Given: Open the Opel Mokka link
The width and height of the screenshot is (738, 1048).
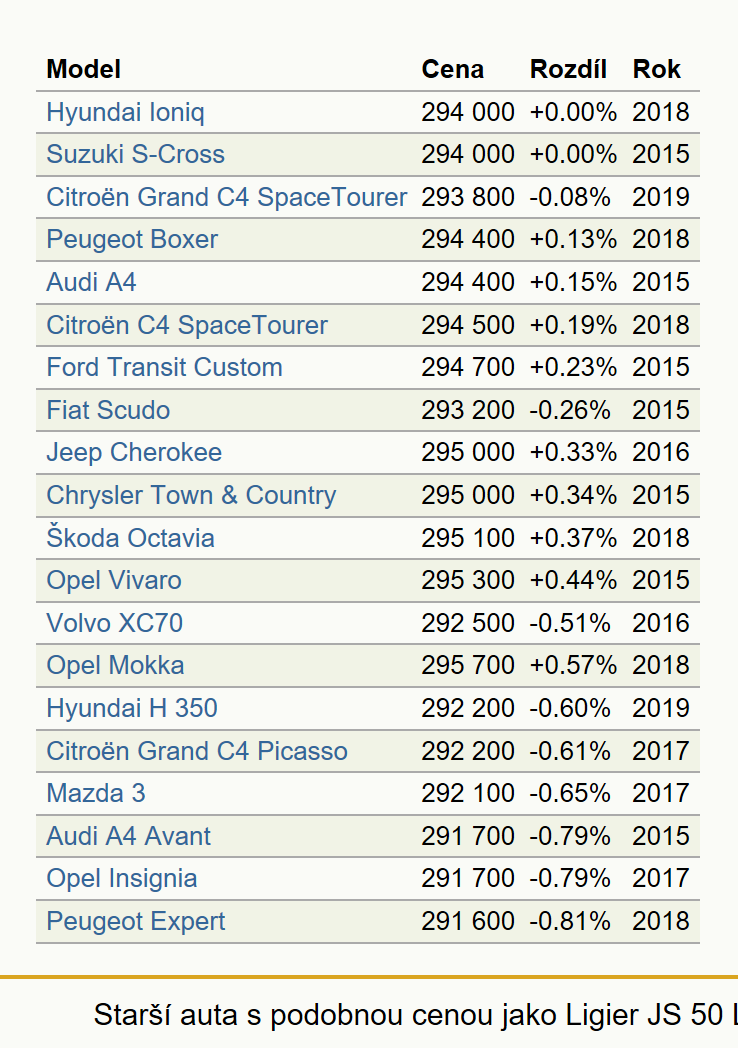Looking at the screenshot, I should coord(115,665).
